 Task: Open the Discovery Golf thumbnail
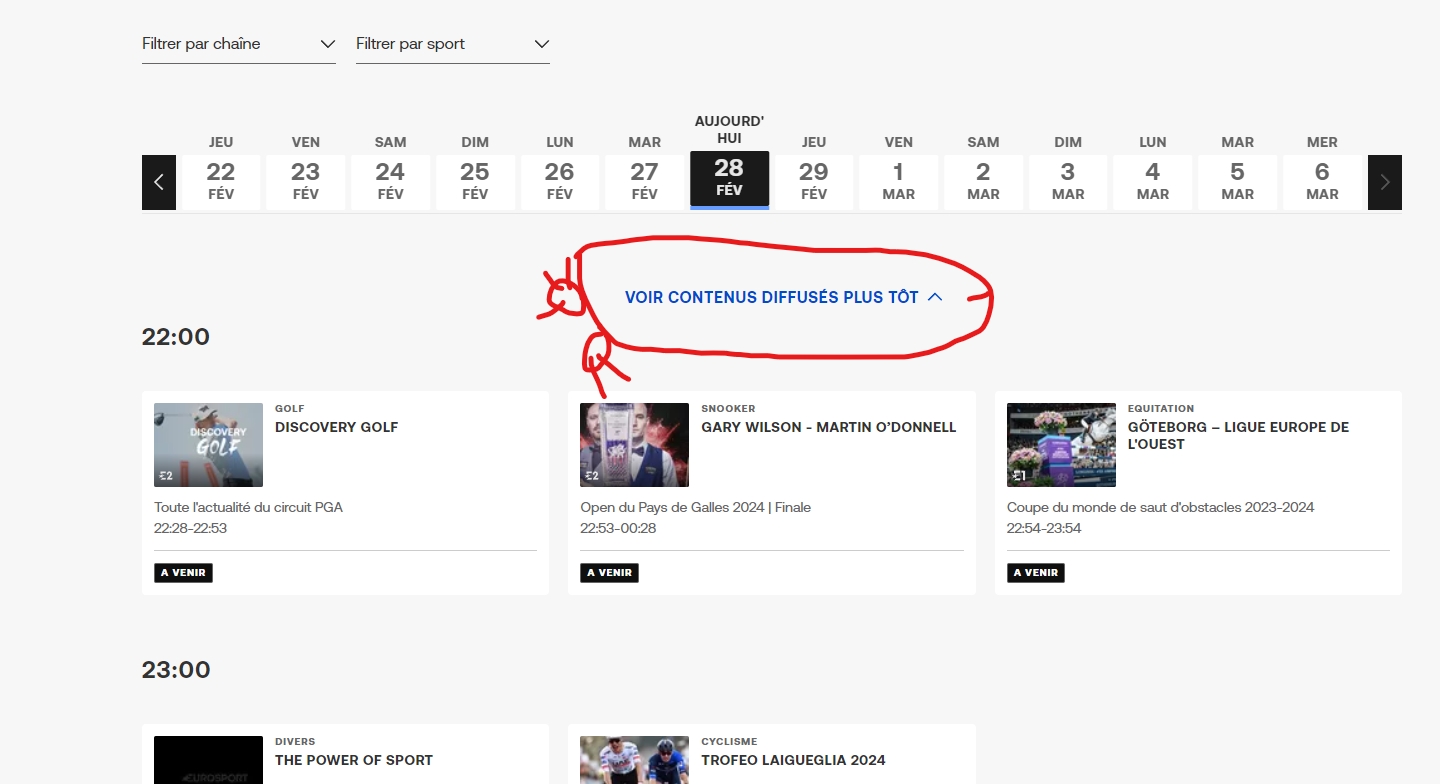pos(209,445)
